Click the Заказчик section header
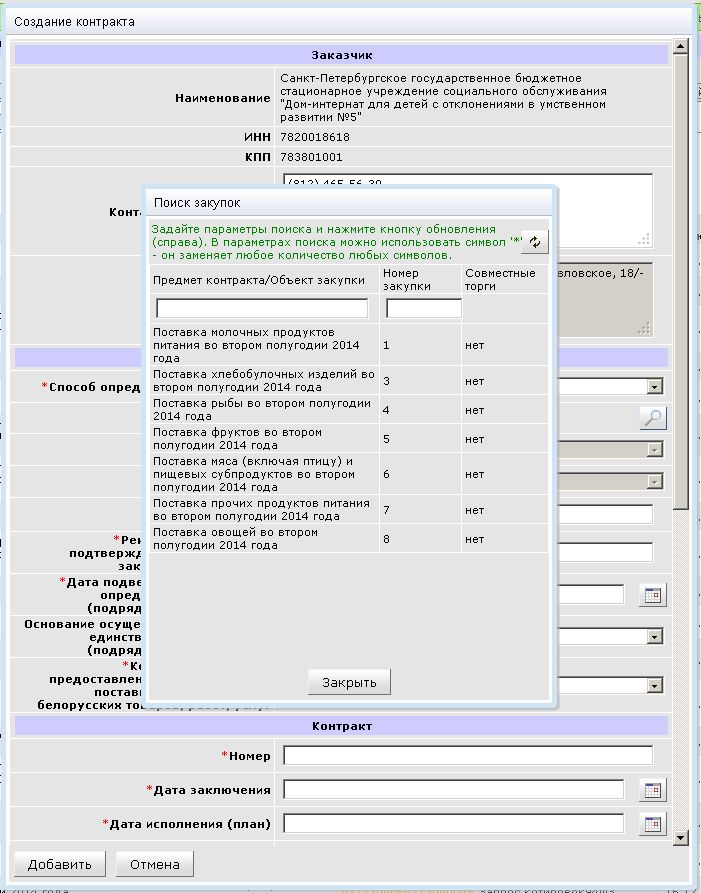701x893 pixels. pos(341,55)
